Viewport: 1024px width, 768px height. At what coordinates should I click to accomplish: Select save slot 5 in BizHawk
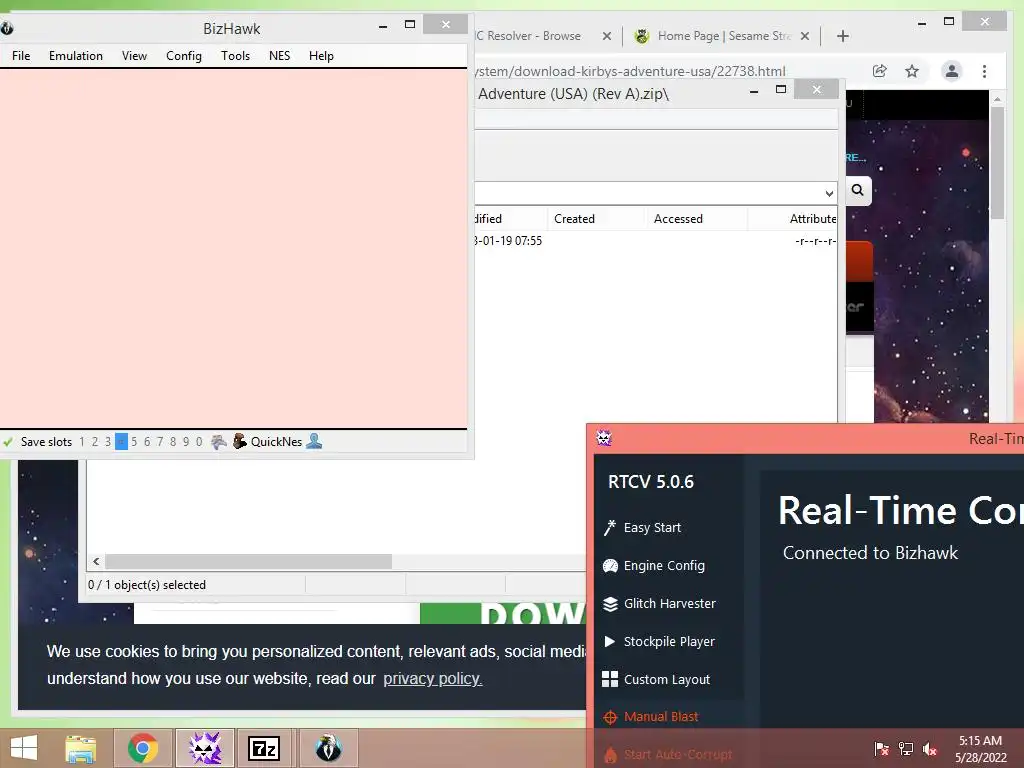pos(134,442)
